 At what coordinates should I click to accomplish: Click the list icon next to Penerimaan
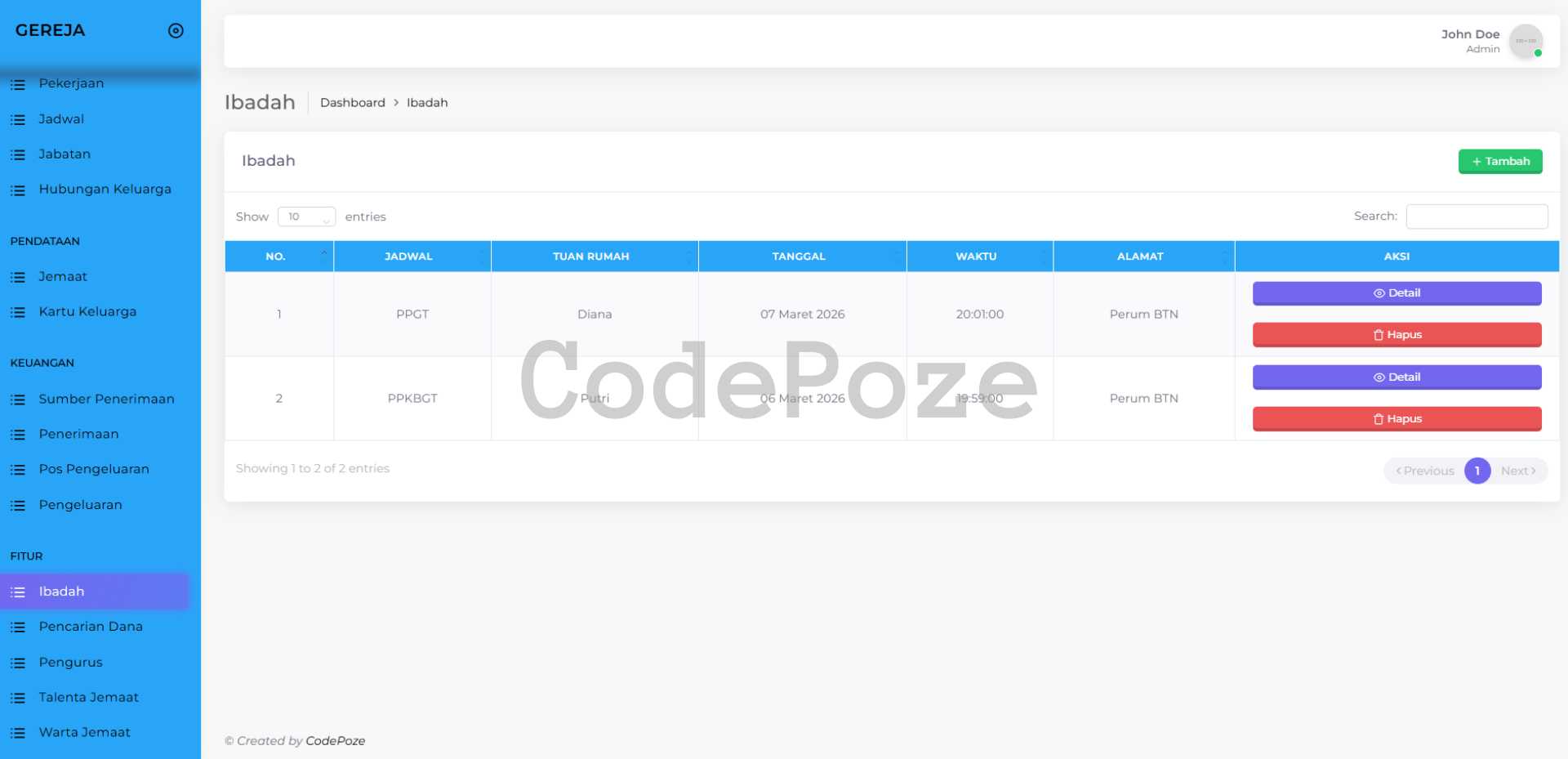18,435
